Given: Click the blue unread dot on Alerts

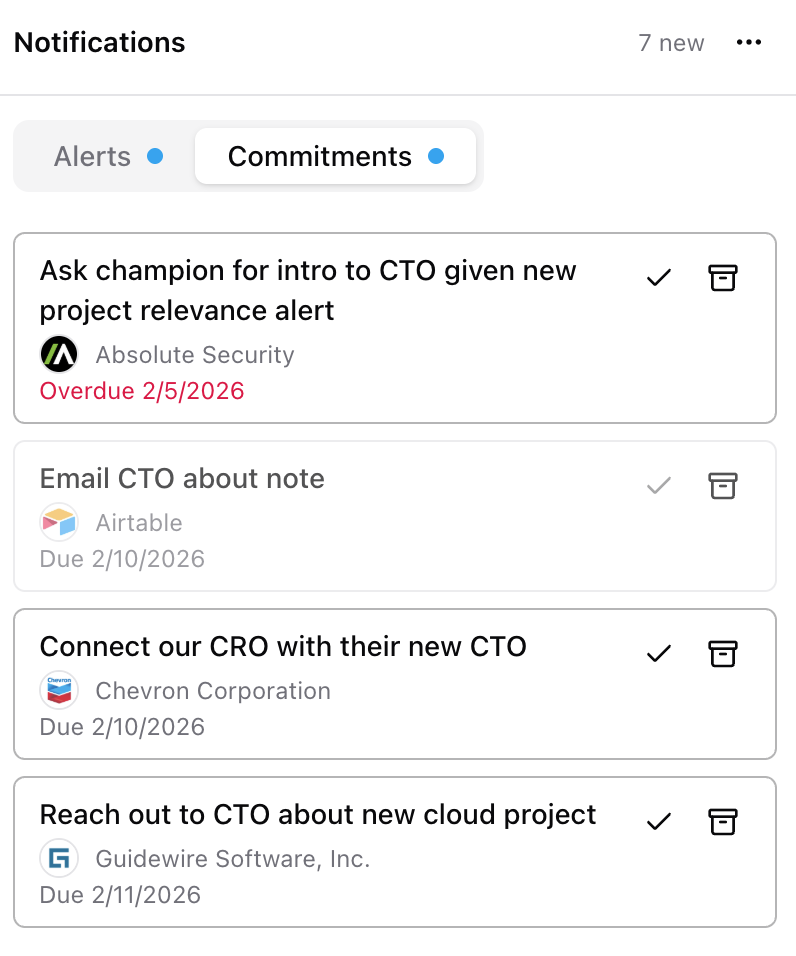Looking at the screenshot, I should click(x=155, y=156).
